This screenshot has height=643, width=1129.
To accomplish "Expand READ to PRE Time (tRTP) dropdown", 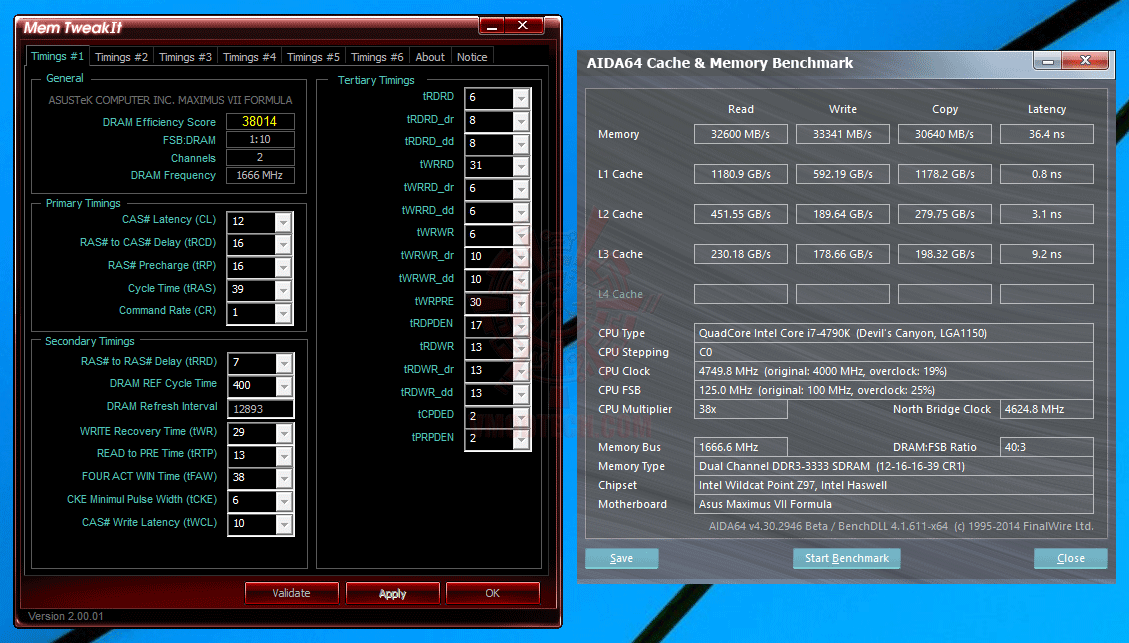I will (x=284, y=456).
